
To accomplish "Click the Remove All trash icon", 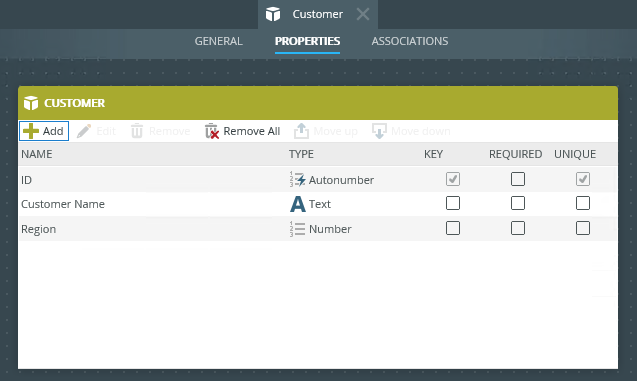I will point(212,131).
